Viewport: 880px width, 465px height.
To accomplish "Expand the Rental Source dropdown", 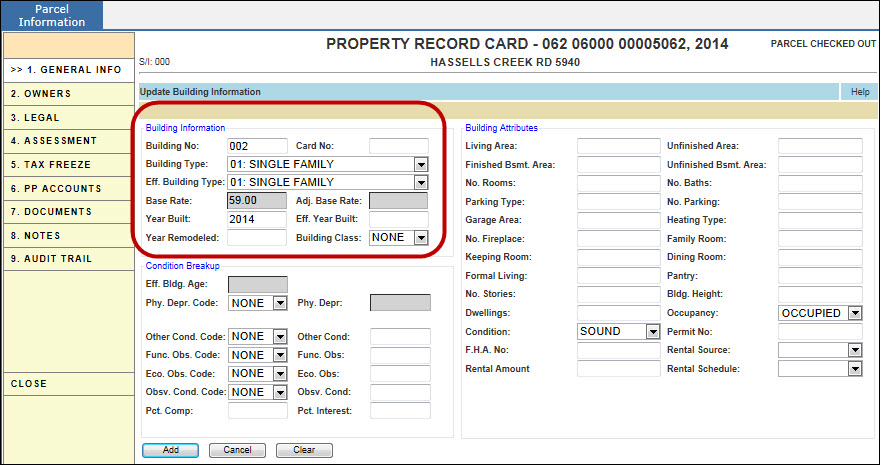I will (x=854, y=350).
